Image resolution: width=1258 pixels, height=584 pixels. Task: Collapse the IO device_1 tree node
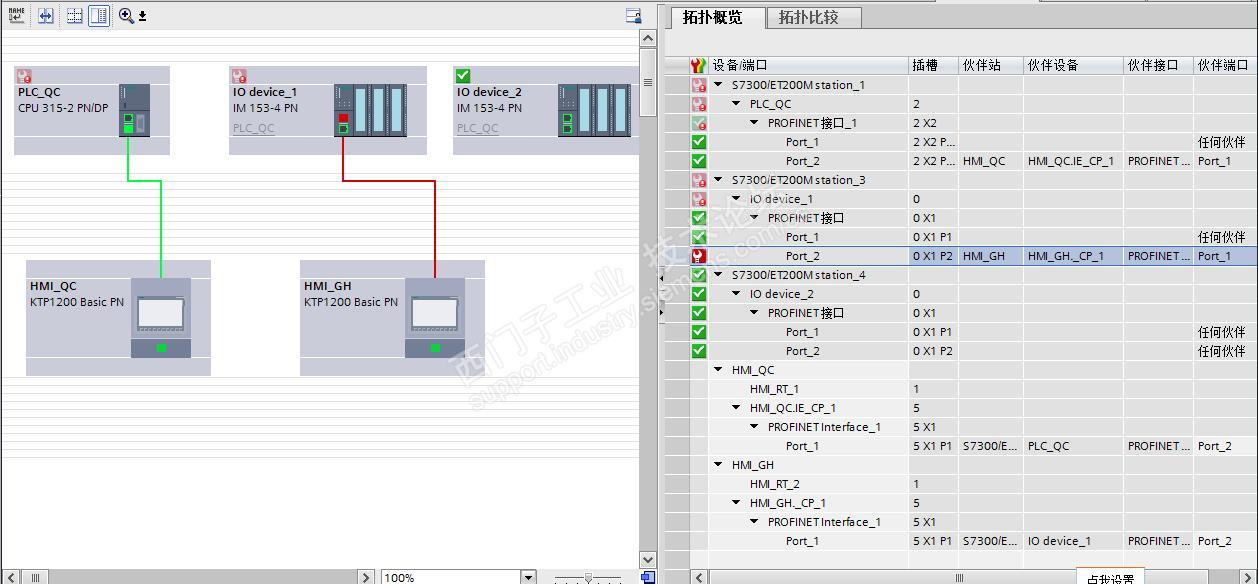(737, 199)
